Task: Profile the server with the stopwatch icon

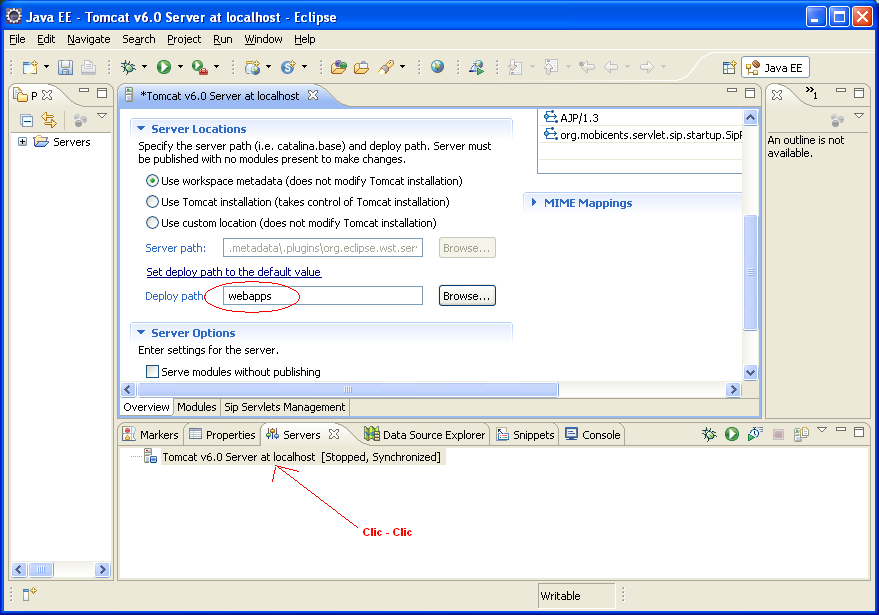Action: (756, 432)
